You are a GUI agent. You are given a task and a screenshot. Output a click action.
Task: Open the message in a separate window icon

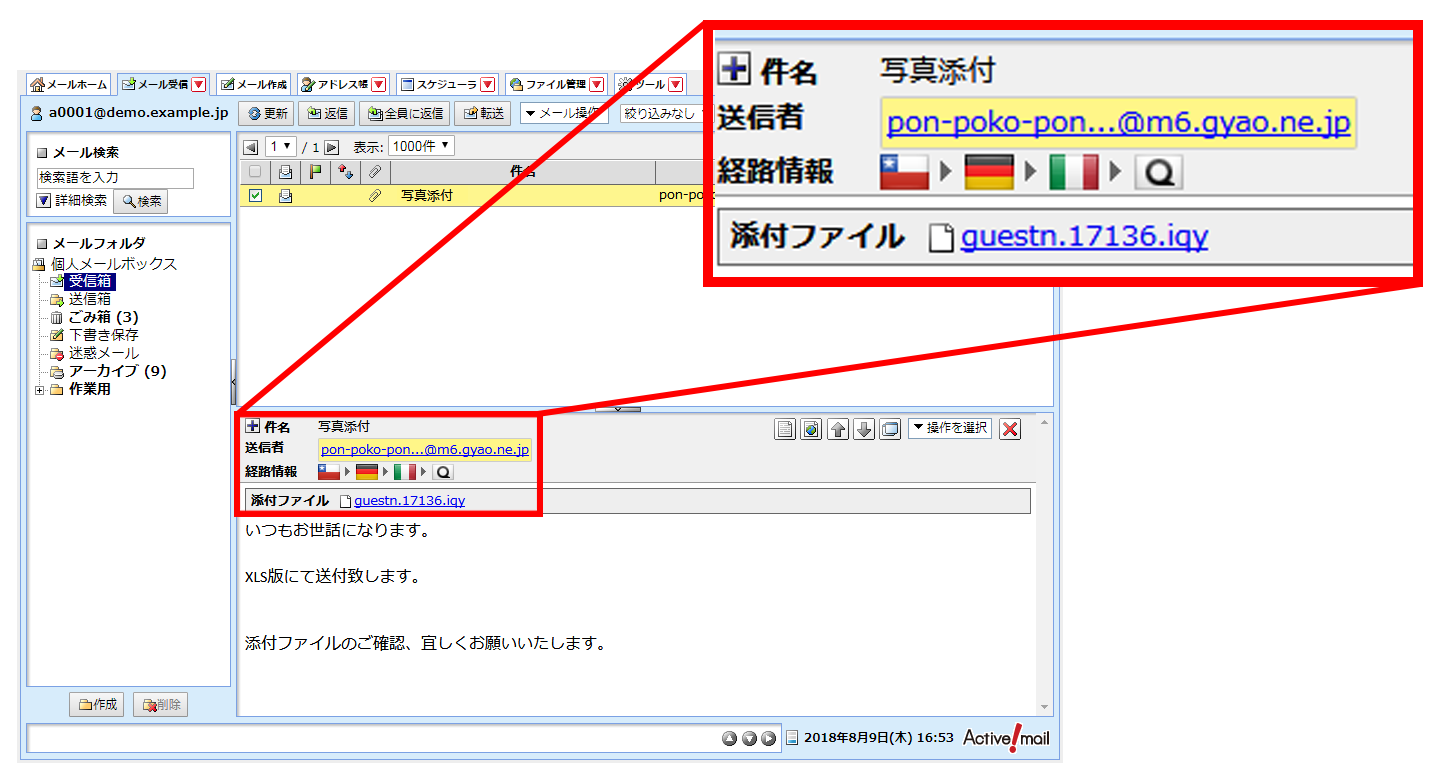pos(889,429)
